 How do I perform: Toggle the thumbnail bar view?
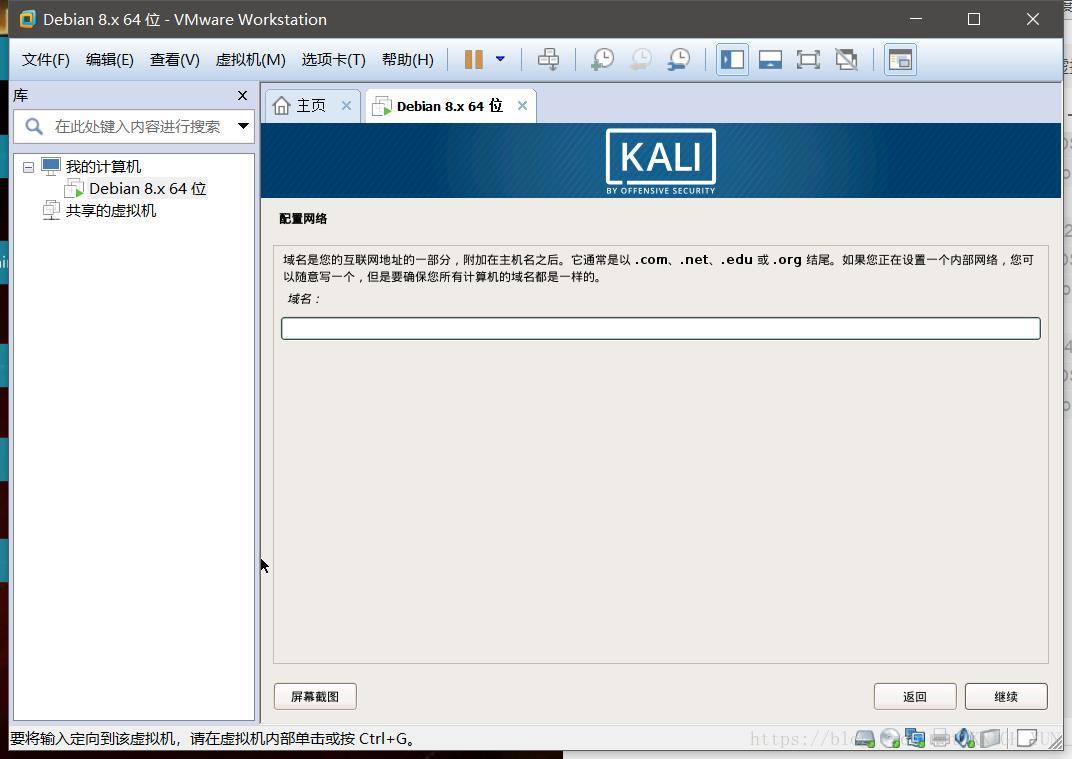(770, 59)
